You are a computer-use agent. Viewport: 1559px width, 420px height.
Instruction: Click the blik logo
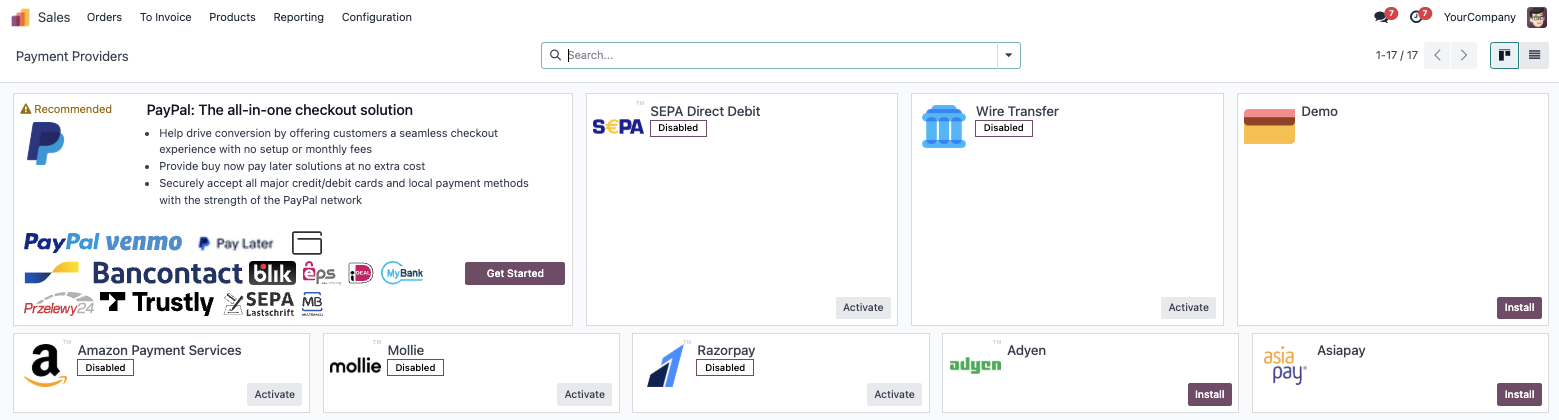point(272,273)
